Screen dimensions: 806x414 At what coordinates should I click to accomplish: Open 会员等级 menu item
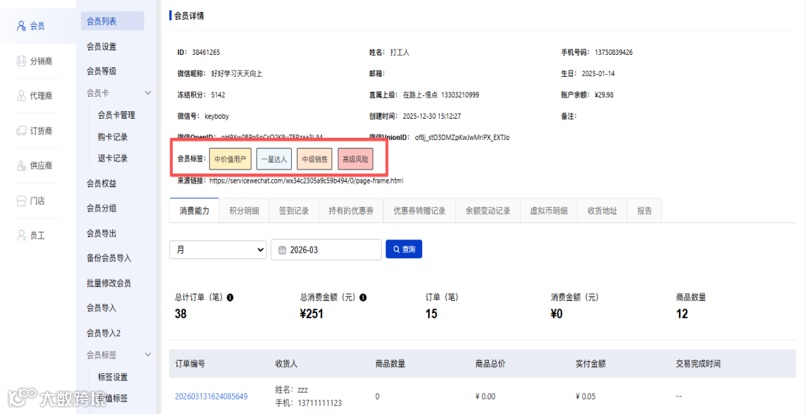point(101,71)
